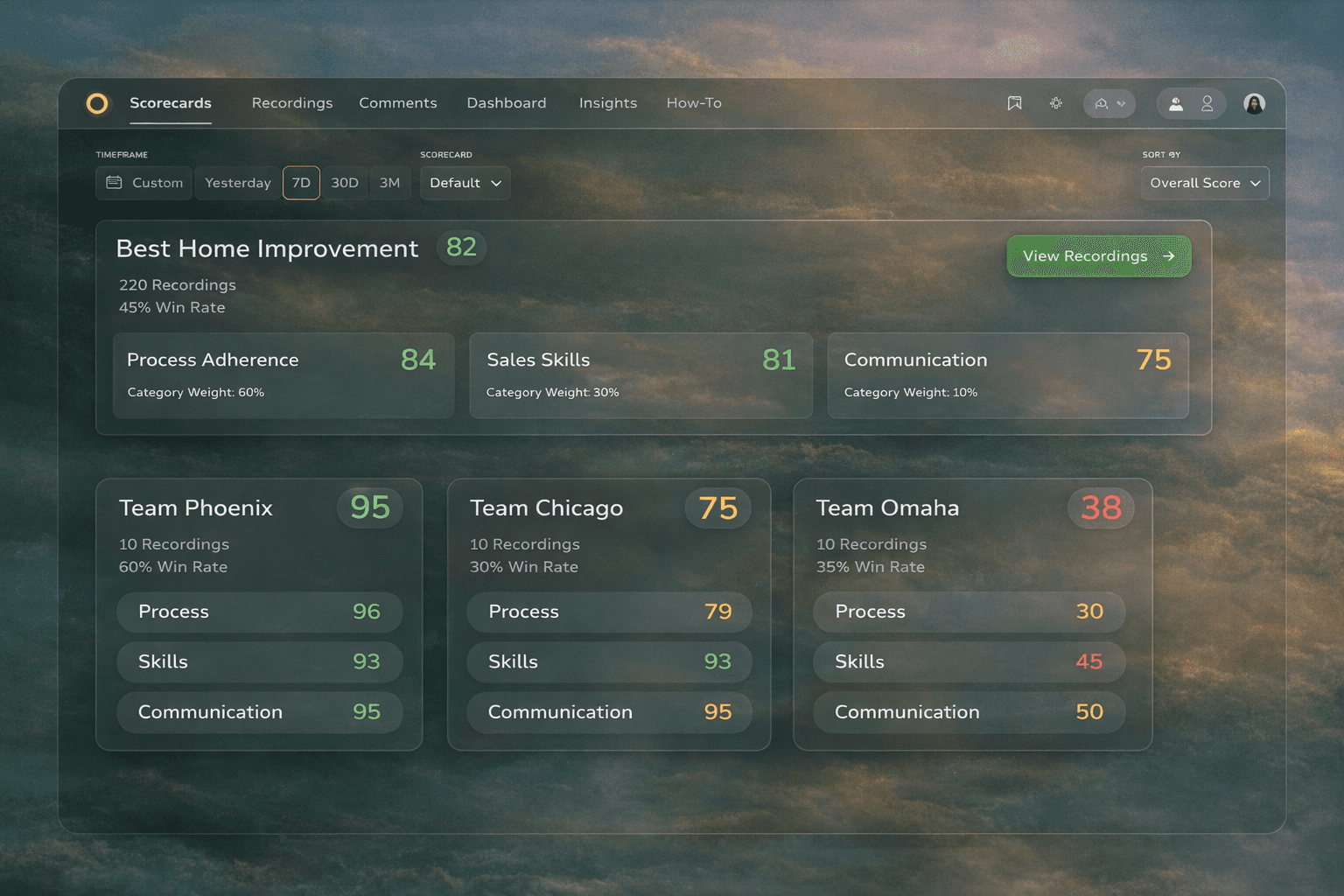The width and height of the screenshot is (1344, 896).
Task: Click the outlined person icon in header
Action: [1207, 103]
